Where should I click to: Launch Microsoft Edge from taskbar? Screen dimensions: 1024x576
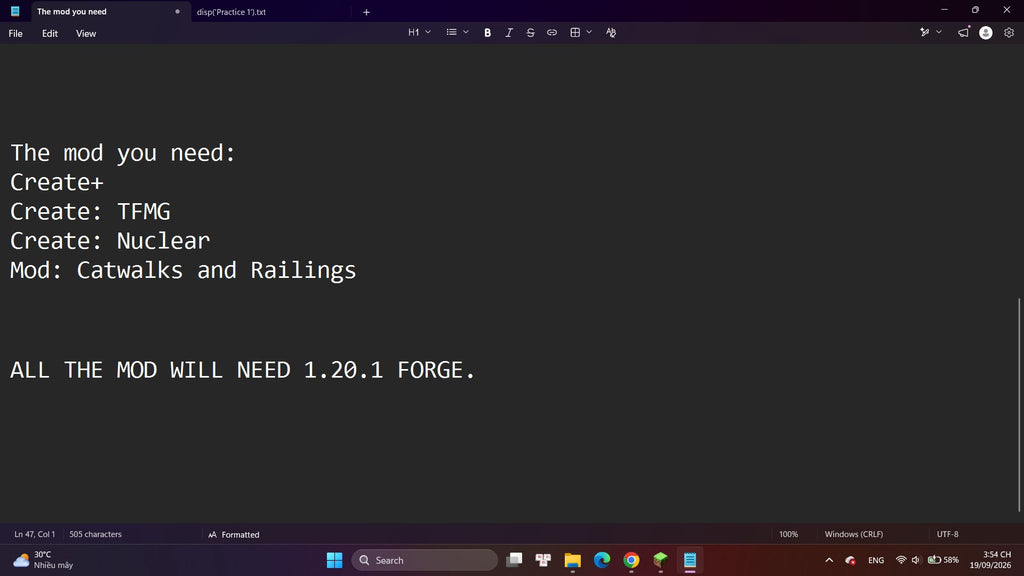[602, 560]
